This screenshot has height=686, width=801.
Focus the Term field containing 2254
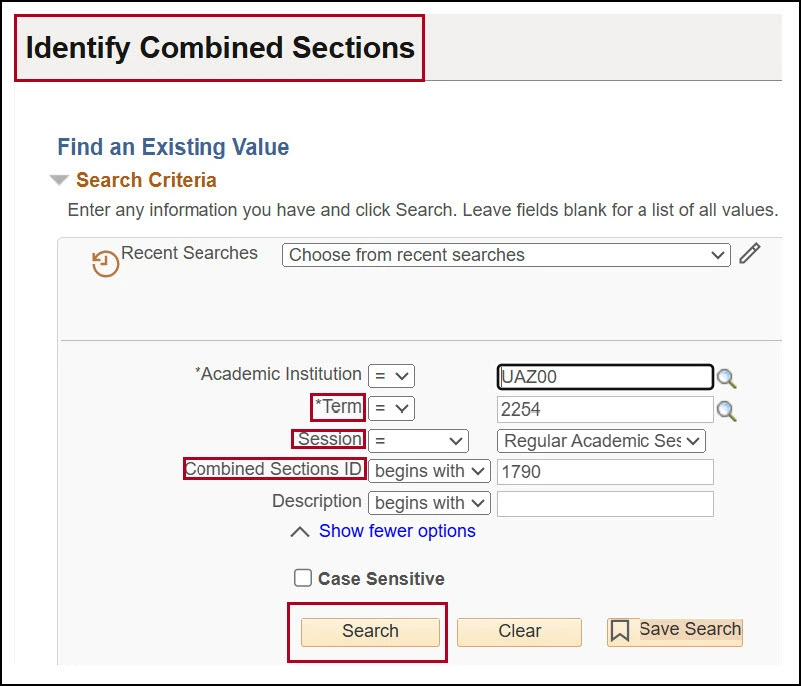click(x=605, y=410)
